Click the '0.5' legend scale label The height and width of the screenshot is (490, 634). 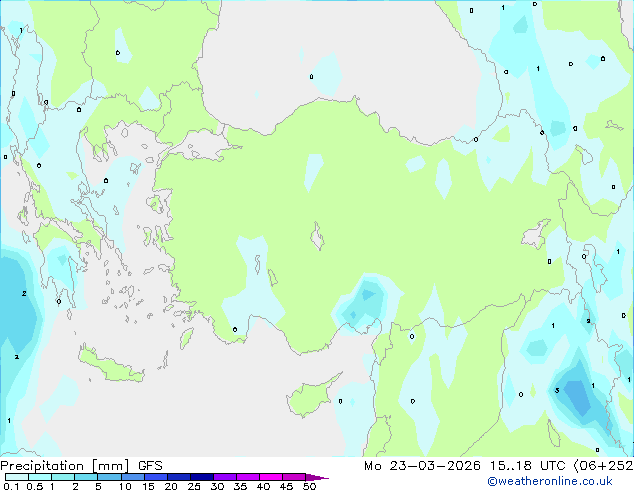click(x=35, y=486)
